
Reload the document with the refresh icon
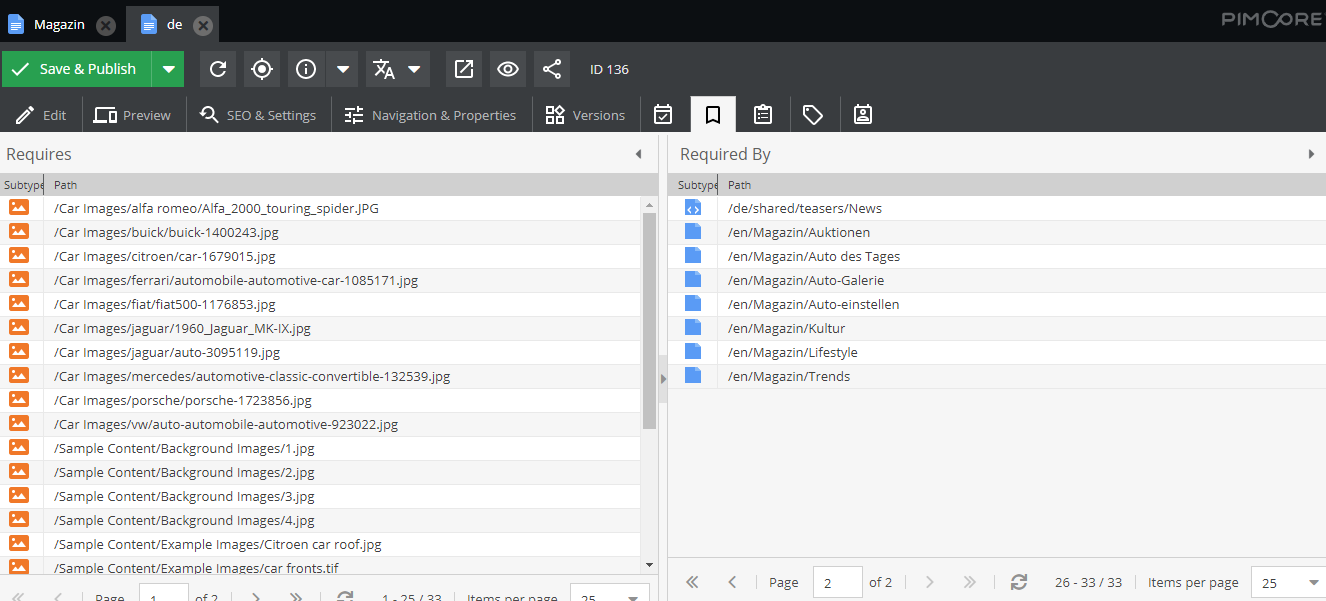tap(218, 69)
